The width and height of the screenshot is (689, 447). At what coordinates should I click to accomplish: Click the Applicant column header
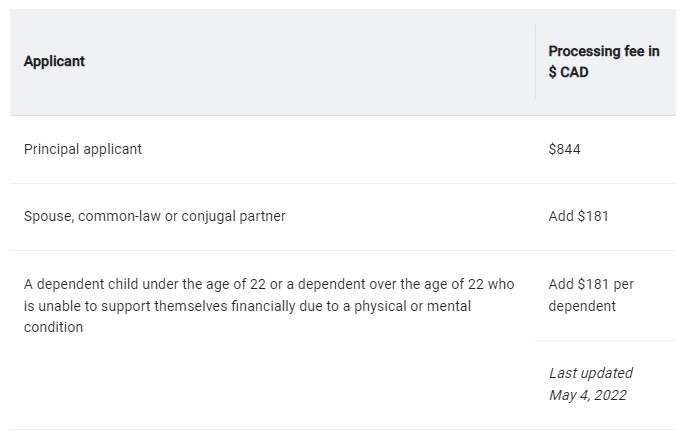(x=54, y=61)
